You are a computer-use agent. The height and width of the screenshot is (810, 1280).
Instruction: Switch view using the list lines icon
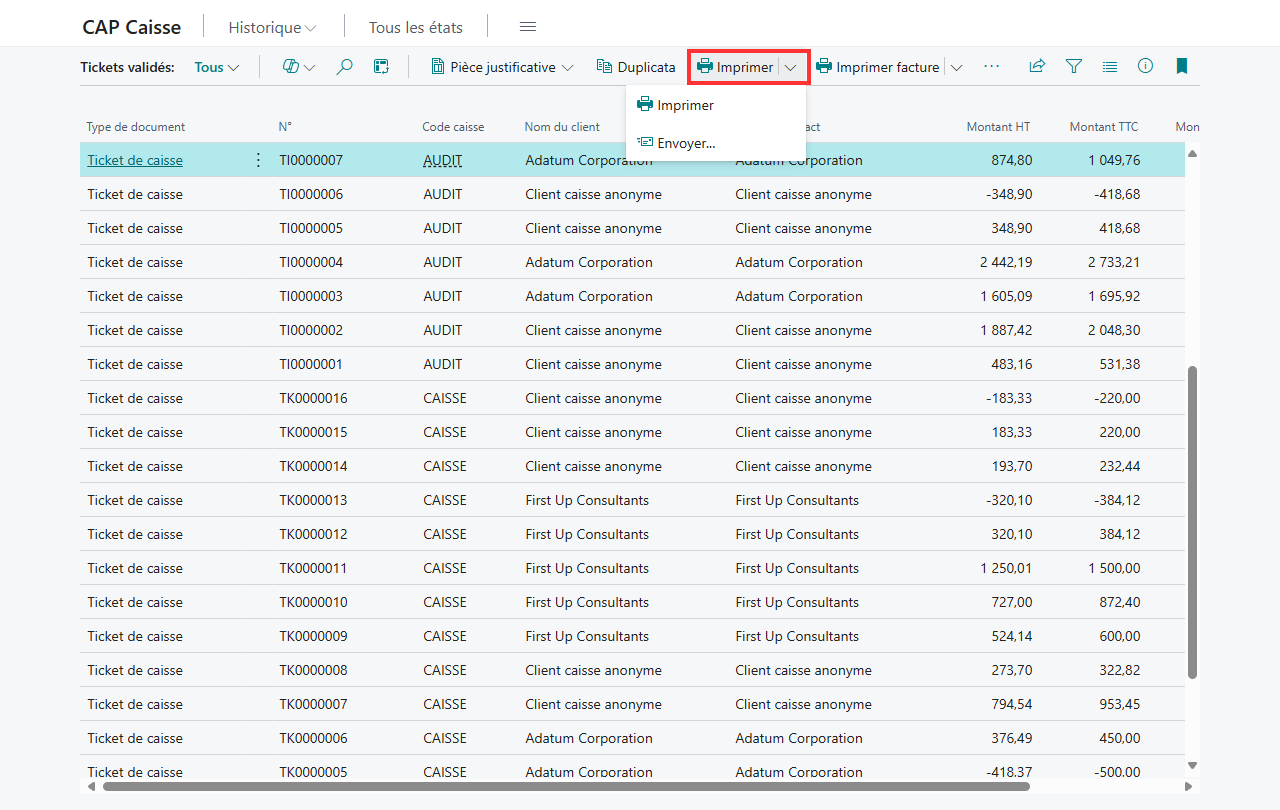click(1110, 67)
